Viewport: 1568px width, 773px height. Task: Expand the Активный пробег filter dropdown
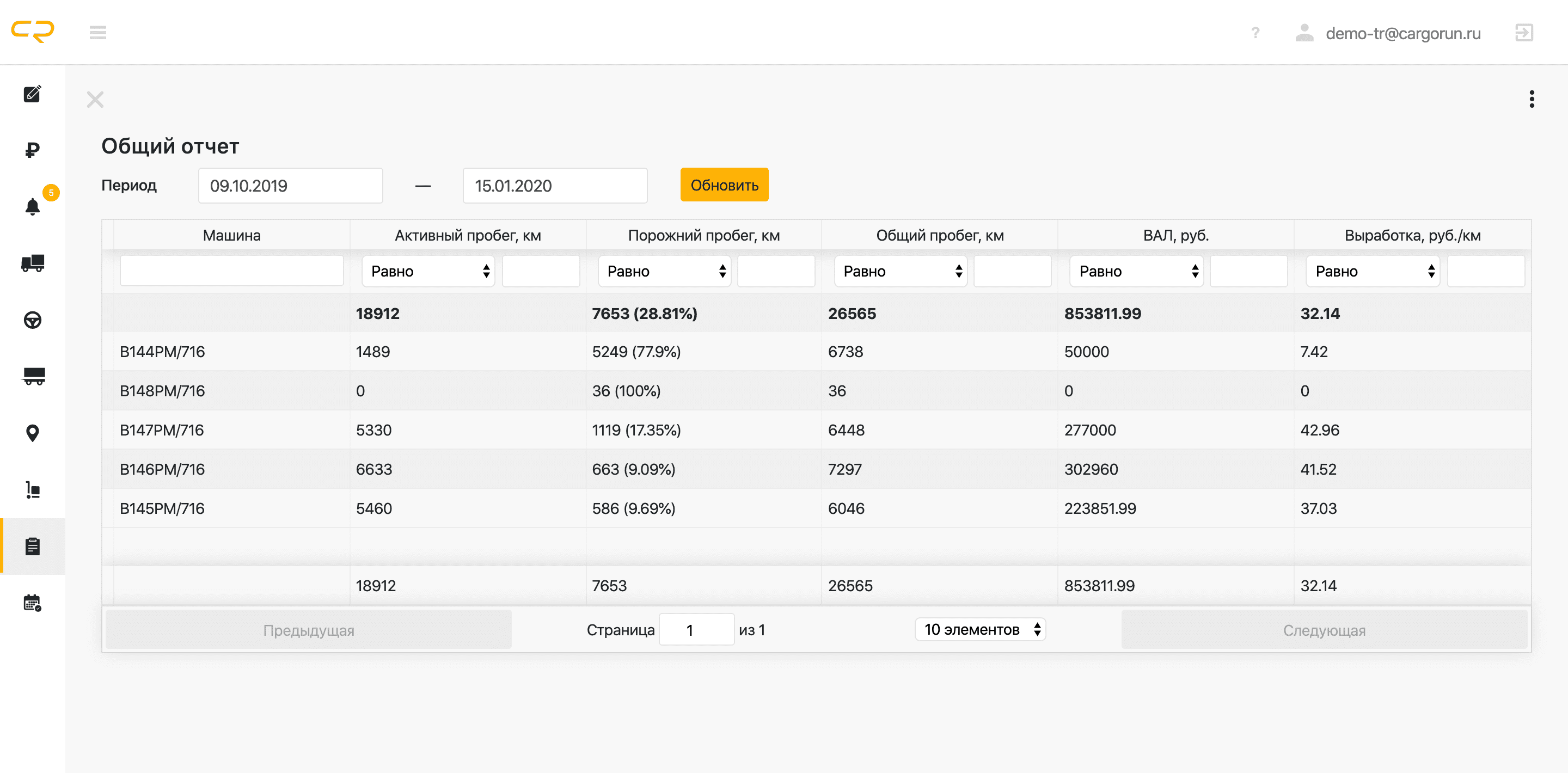coord(428,271)
